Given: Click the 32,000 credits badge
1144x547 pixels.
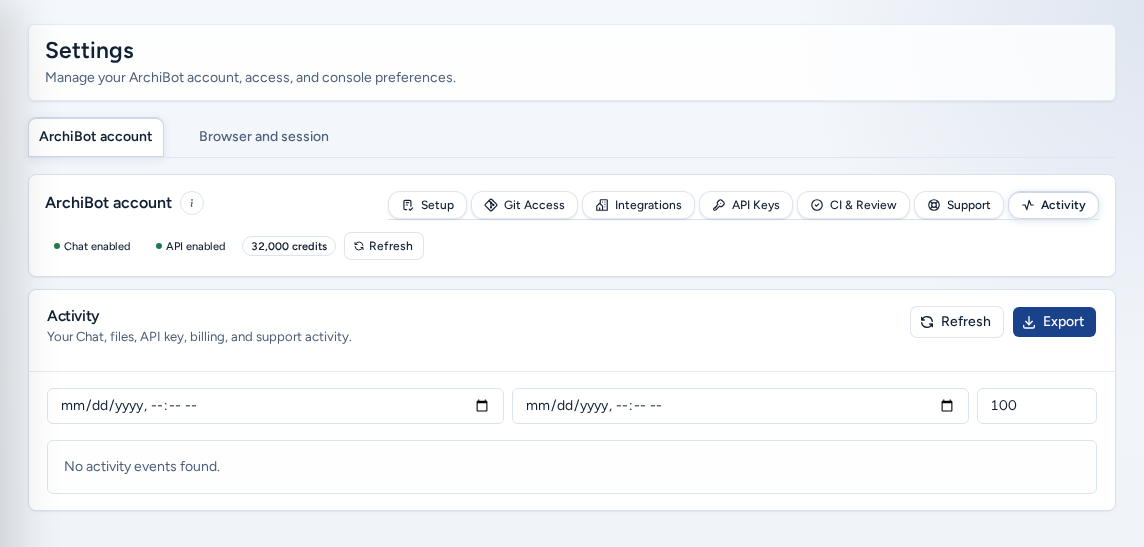Looking at the screenshot, I should click(x=289, y=247).
